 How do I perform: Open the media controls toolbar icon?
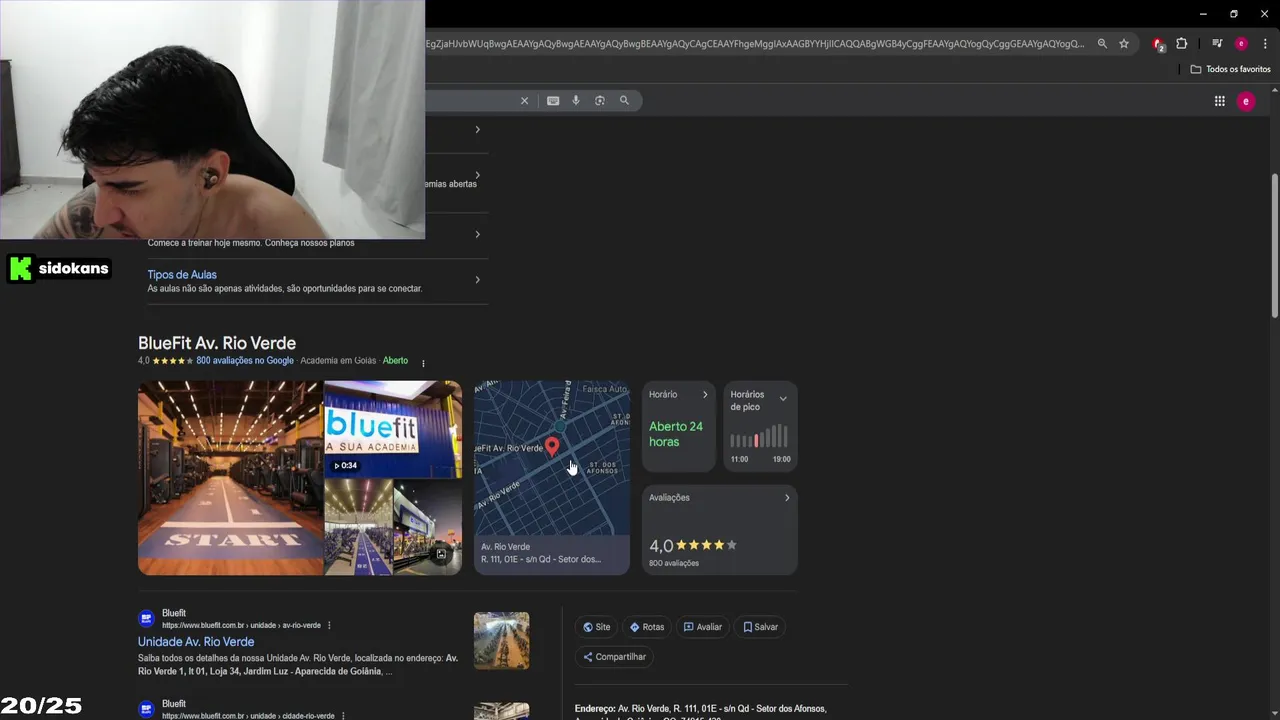(1217, 44)
